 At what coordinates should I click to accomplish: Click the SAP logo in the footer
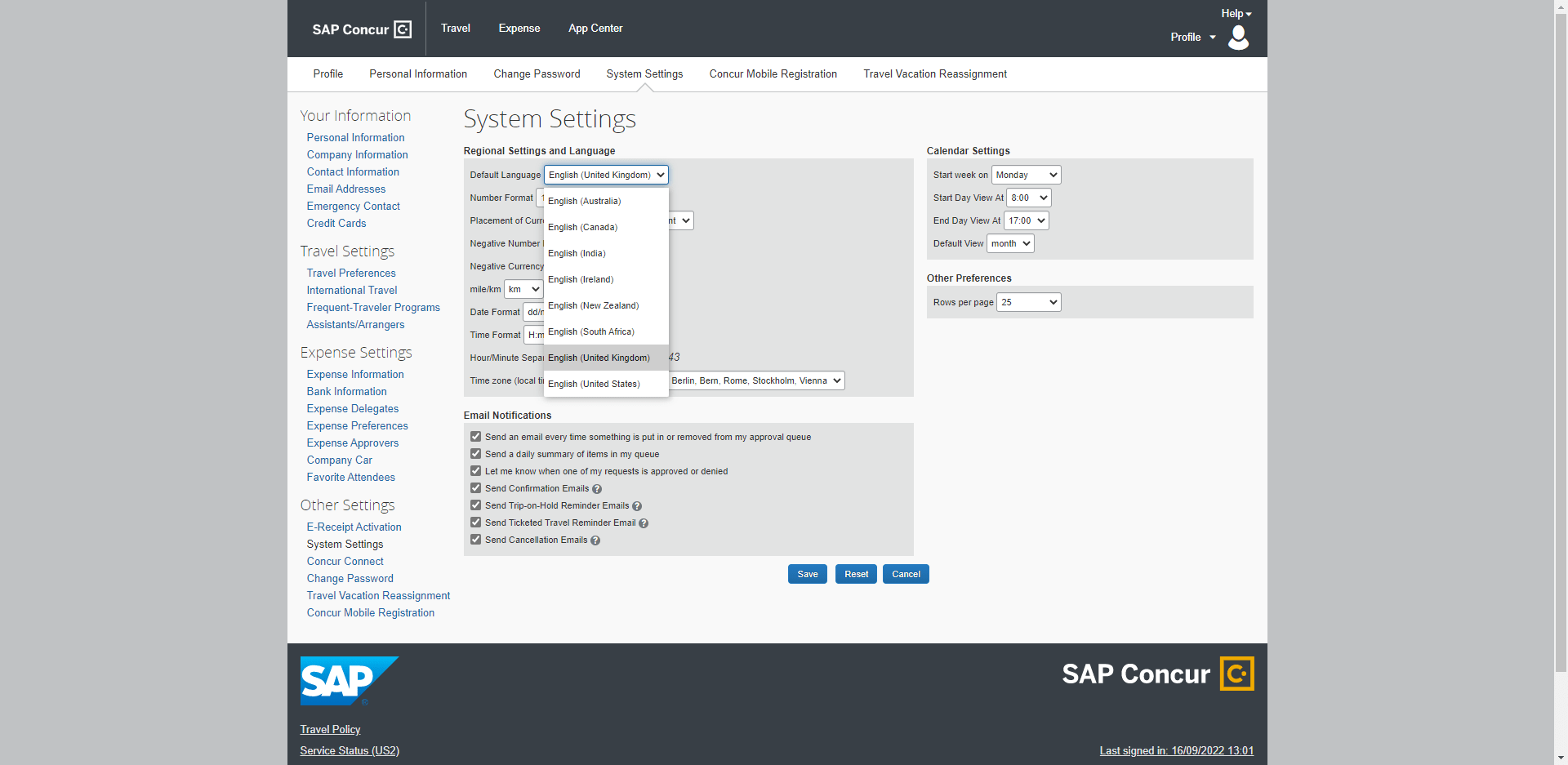point(350,681)
